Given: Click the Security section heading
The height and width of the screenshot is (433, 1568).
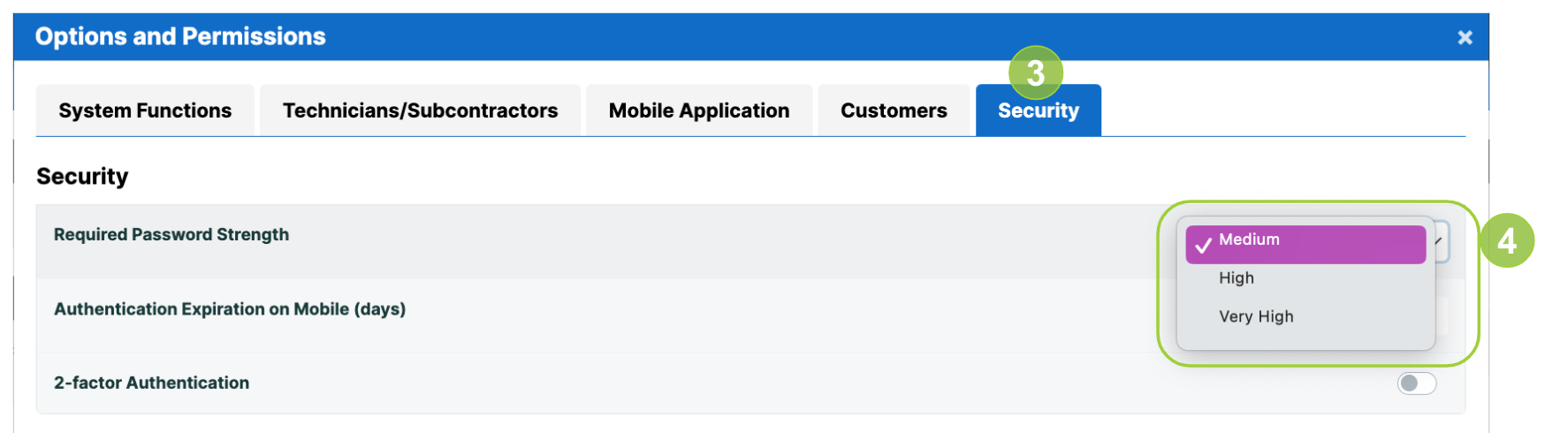Looking at the screenshot, I should (x=82, y=176).
